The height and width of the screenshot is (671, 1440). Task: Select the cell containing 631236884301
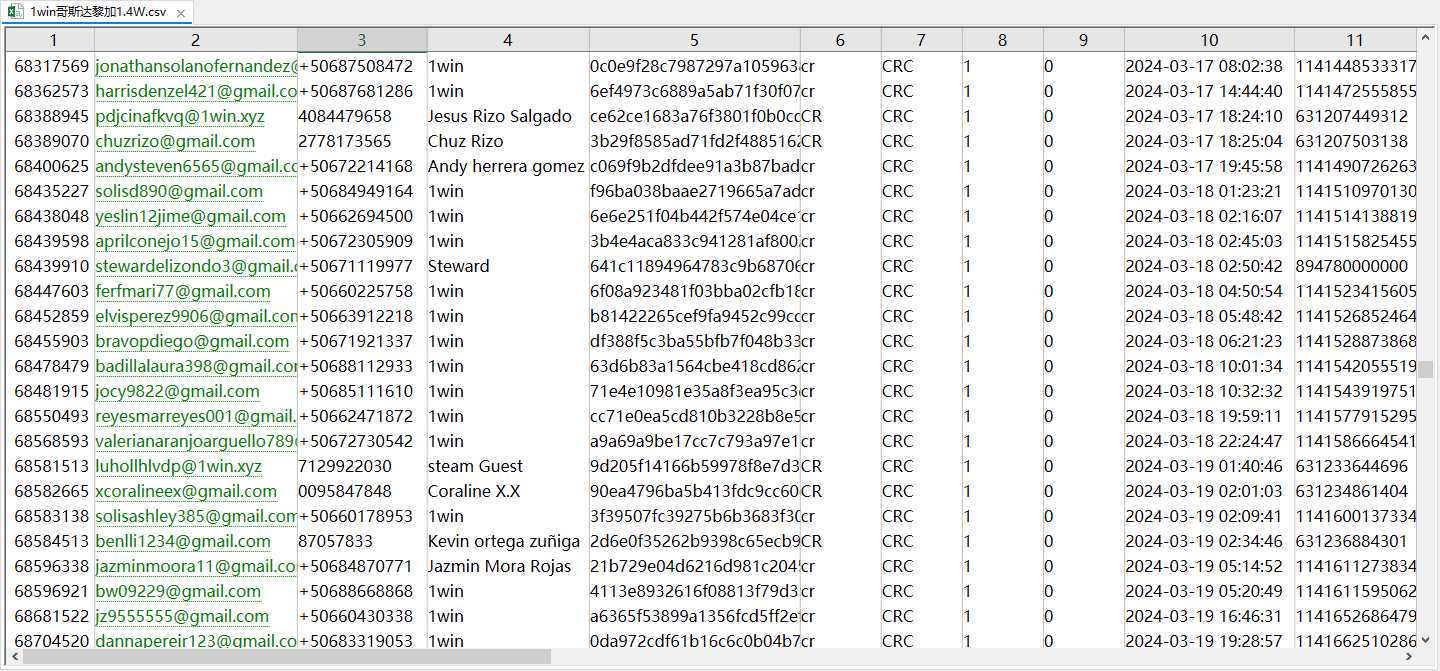1355,541
